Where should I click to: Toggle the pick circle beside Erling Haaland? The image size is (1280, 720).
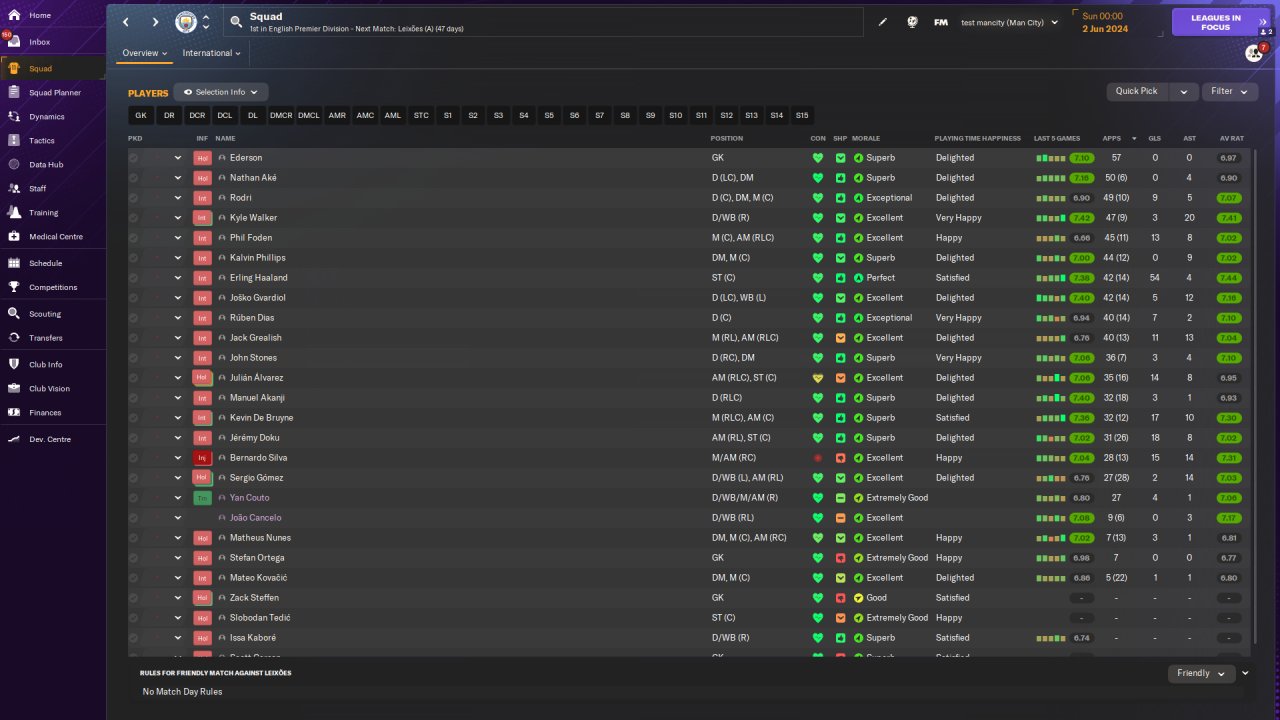[x=134, y=278]
